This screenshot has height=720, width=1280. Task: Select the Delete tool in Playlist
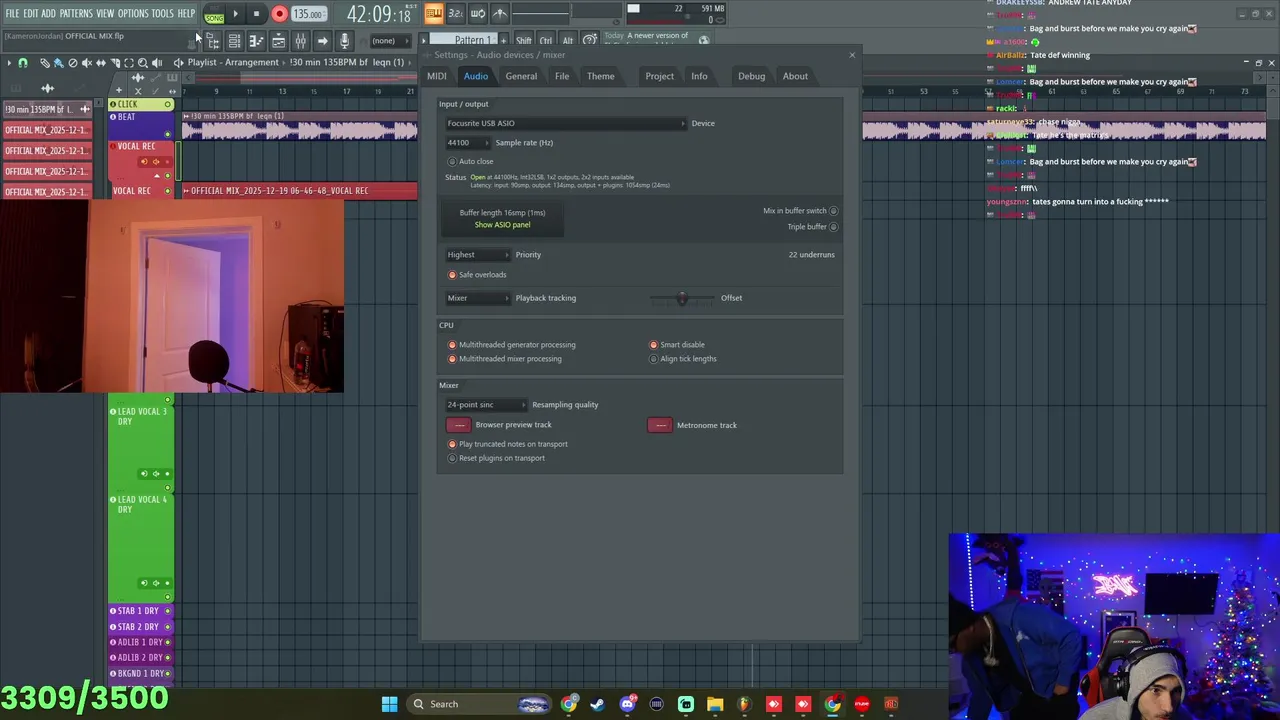(72, 63)
